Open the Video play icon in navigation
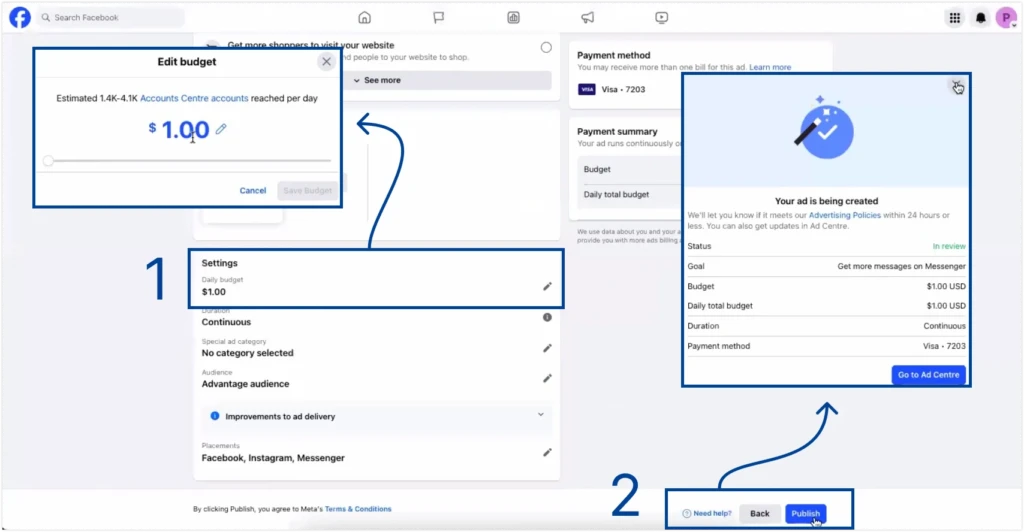1024x532 pixels. coord(662,18)
